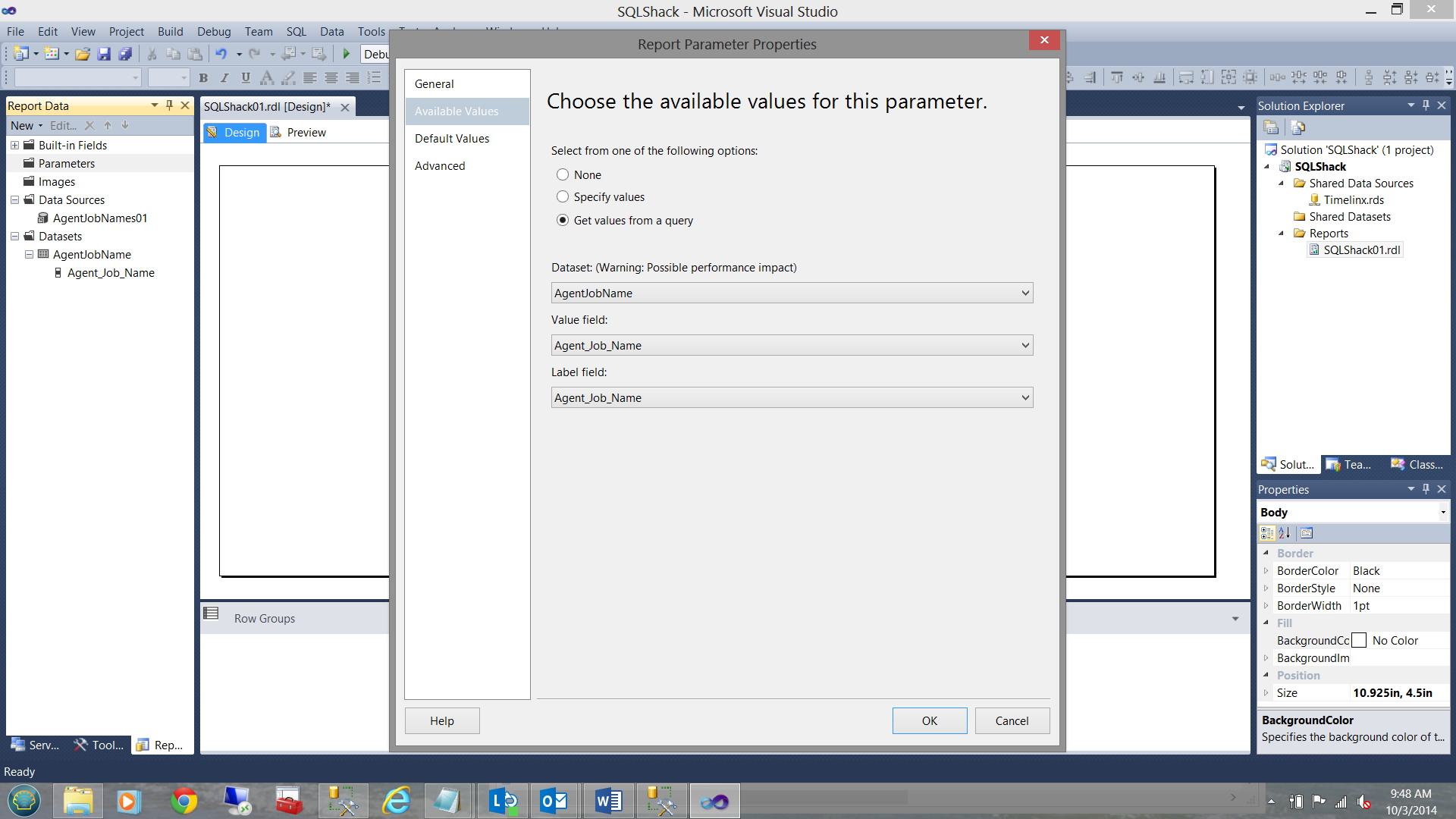Expand the Built-in Fields tree node
This screenshot has height=819, width=1456.
point(14,146)
